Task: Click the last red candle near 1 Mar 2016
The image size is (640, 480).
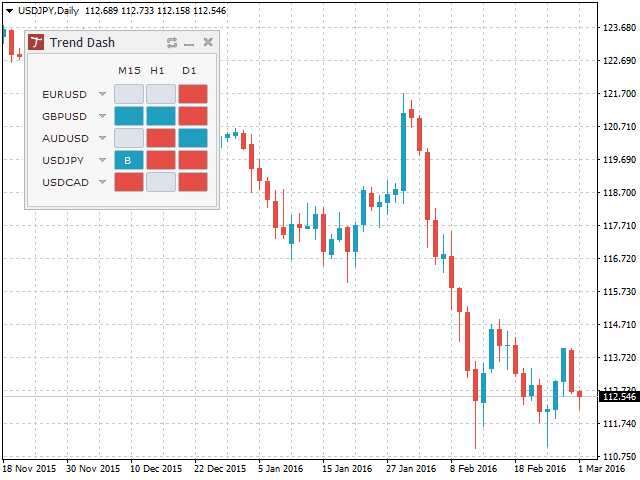Action: click(x=580, y=393)
